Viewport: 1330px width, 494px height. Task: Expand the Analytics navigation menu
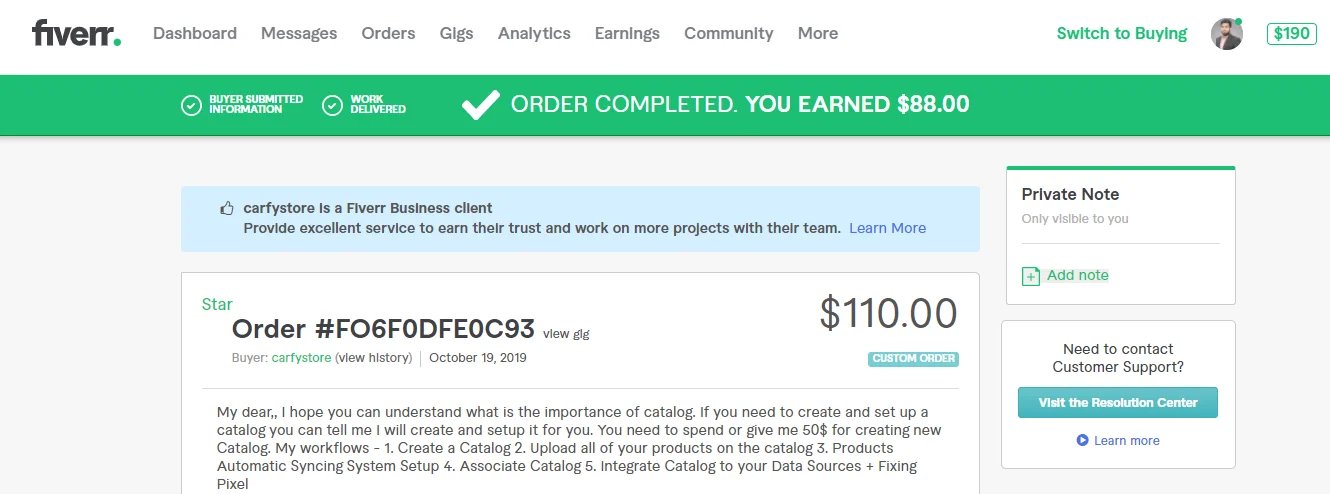[534, 33]
